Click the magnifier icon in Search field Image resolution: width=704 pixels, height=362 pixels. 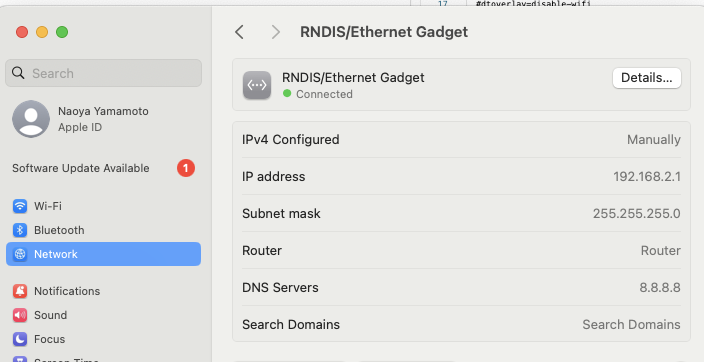pos(18,73)
